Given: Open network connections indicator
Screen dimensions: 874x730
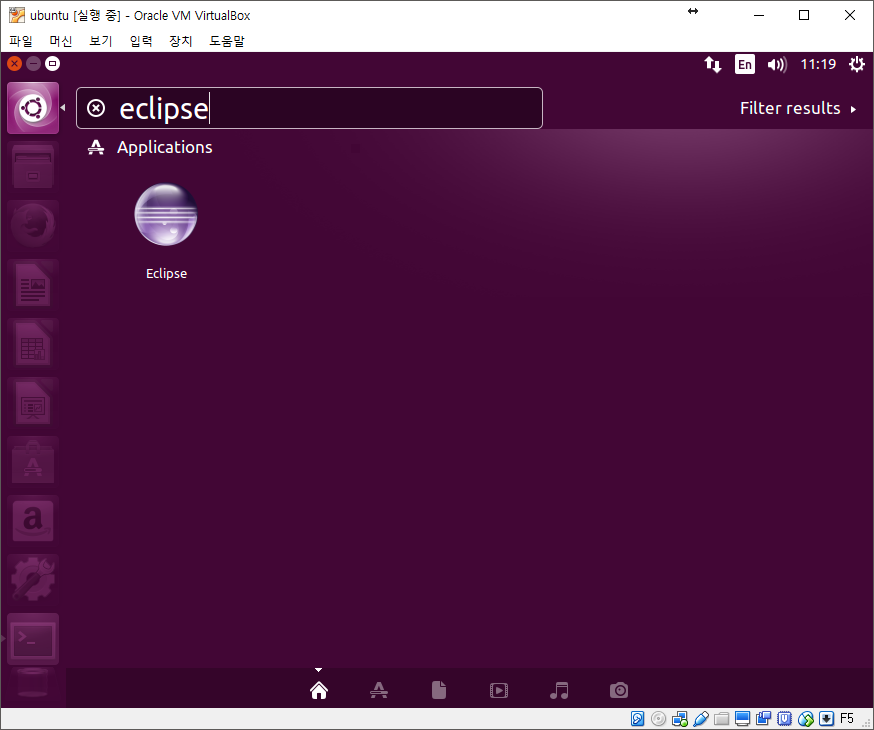Looking at the screenshot, I should [x=713, y=65].
